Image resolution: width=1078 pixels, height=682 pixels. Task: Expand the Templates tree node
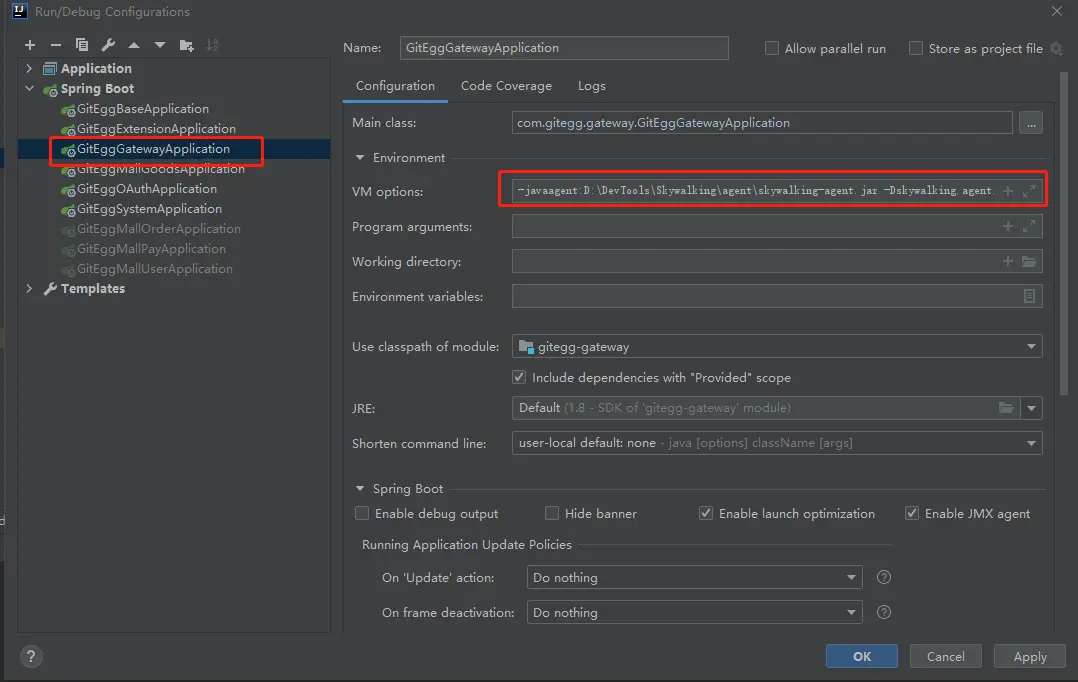[x=29, y=289]
